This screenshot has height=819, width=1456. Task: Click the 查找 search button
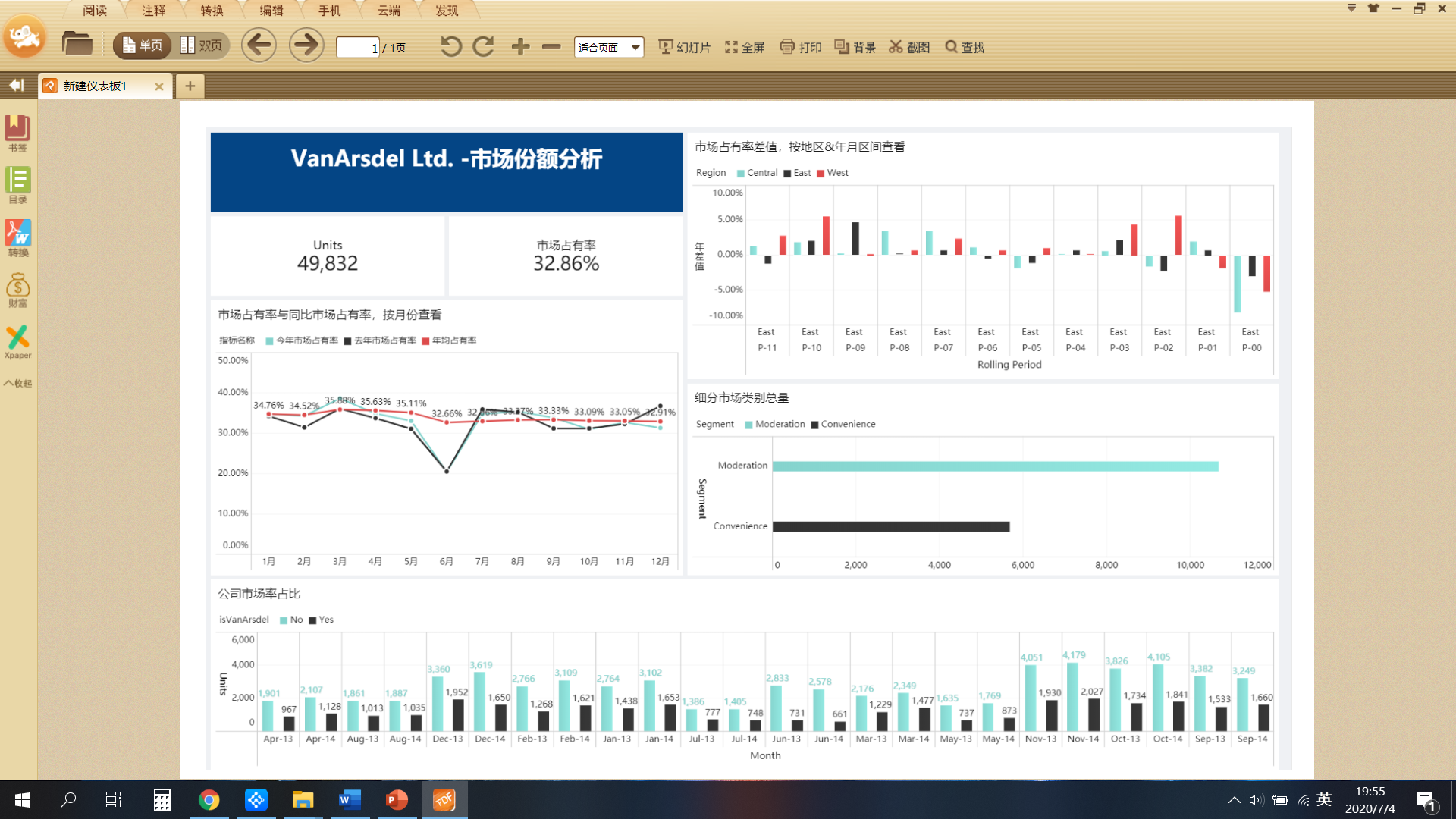964,47
